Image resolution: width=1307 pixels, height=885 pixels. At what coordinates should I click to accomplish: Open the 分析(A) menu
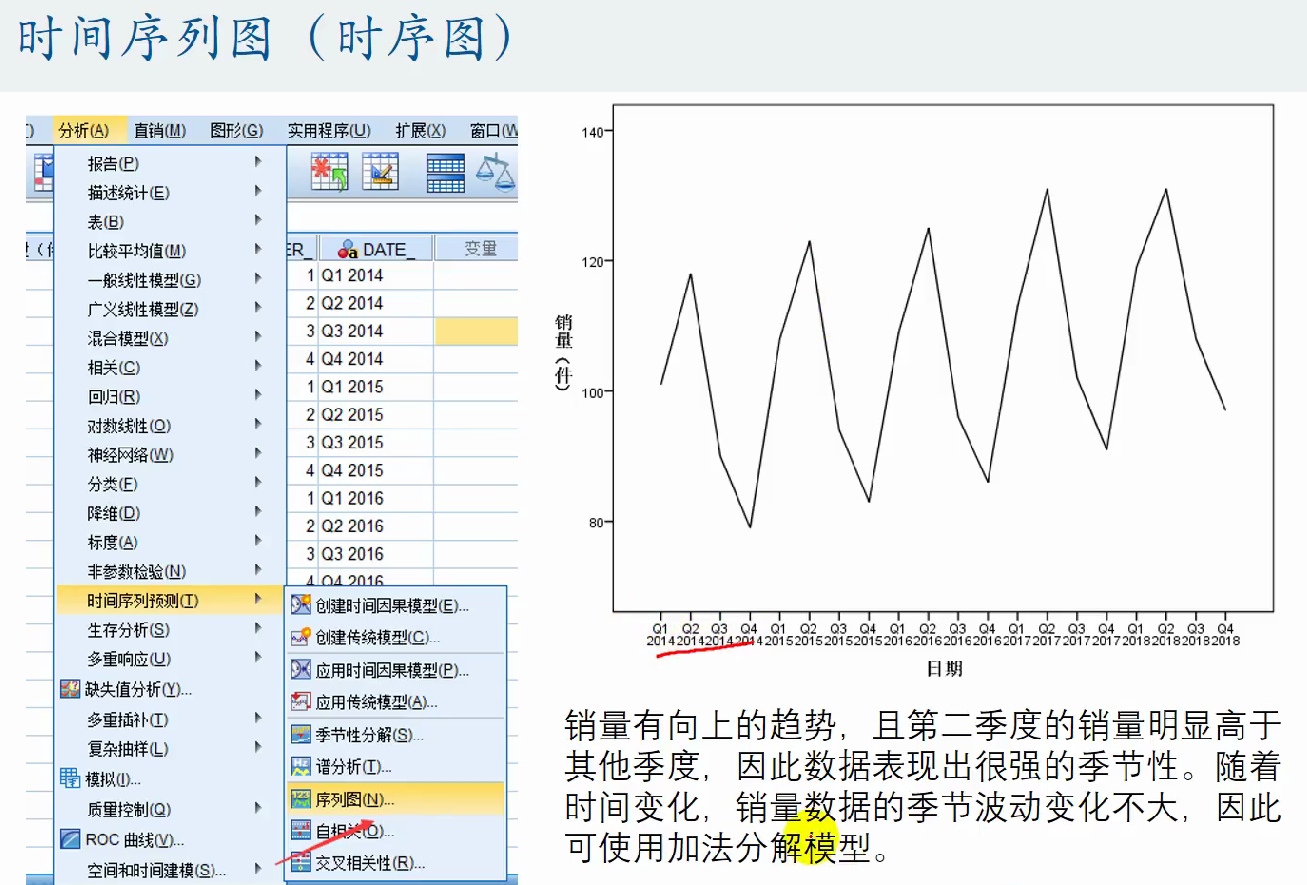(84, 130)
